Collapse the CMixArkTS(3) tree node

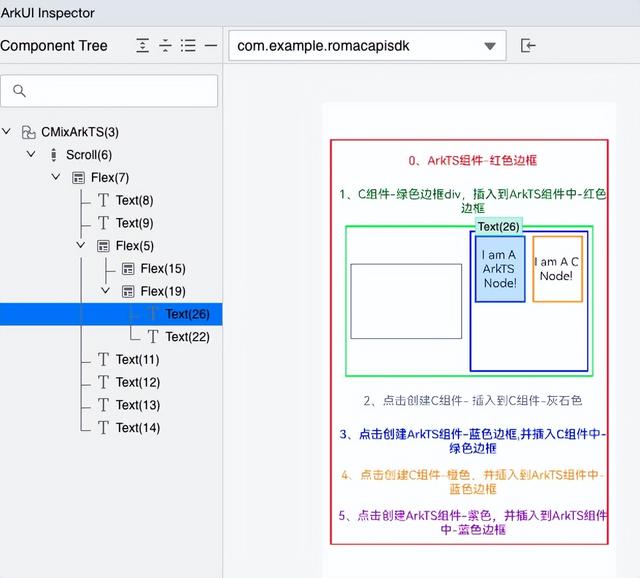(6, 131)
